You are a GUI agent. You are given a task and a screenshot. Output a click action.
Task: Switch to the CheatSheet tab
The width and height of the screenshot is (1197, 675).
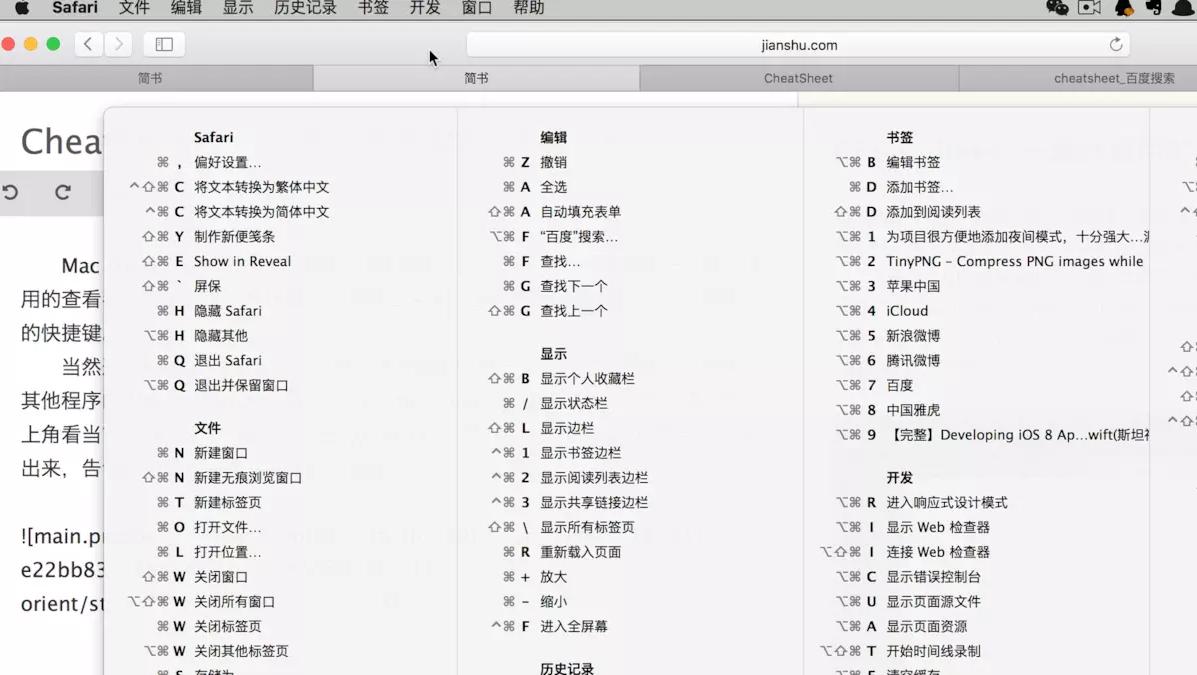797,77
